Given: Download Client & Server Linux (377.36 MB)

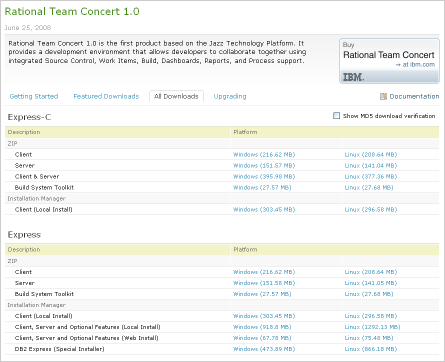Looking at the screenshot, I should coord(371,177).
